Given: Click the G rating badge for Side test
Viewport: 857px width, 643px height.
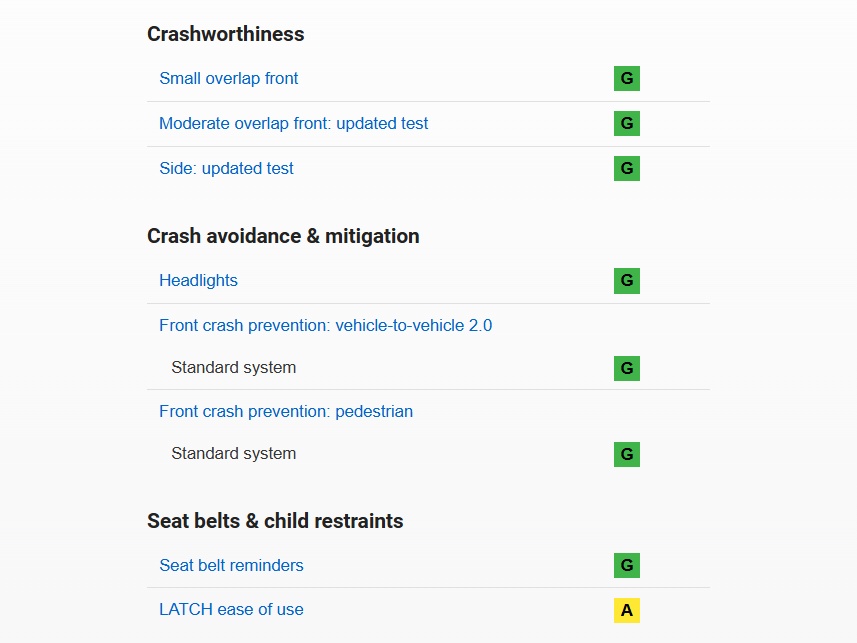Looking at the screenshot, I should [x=627, y=169].
